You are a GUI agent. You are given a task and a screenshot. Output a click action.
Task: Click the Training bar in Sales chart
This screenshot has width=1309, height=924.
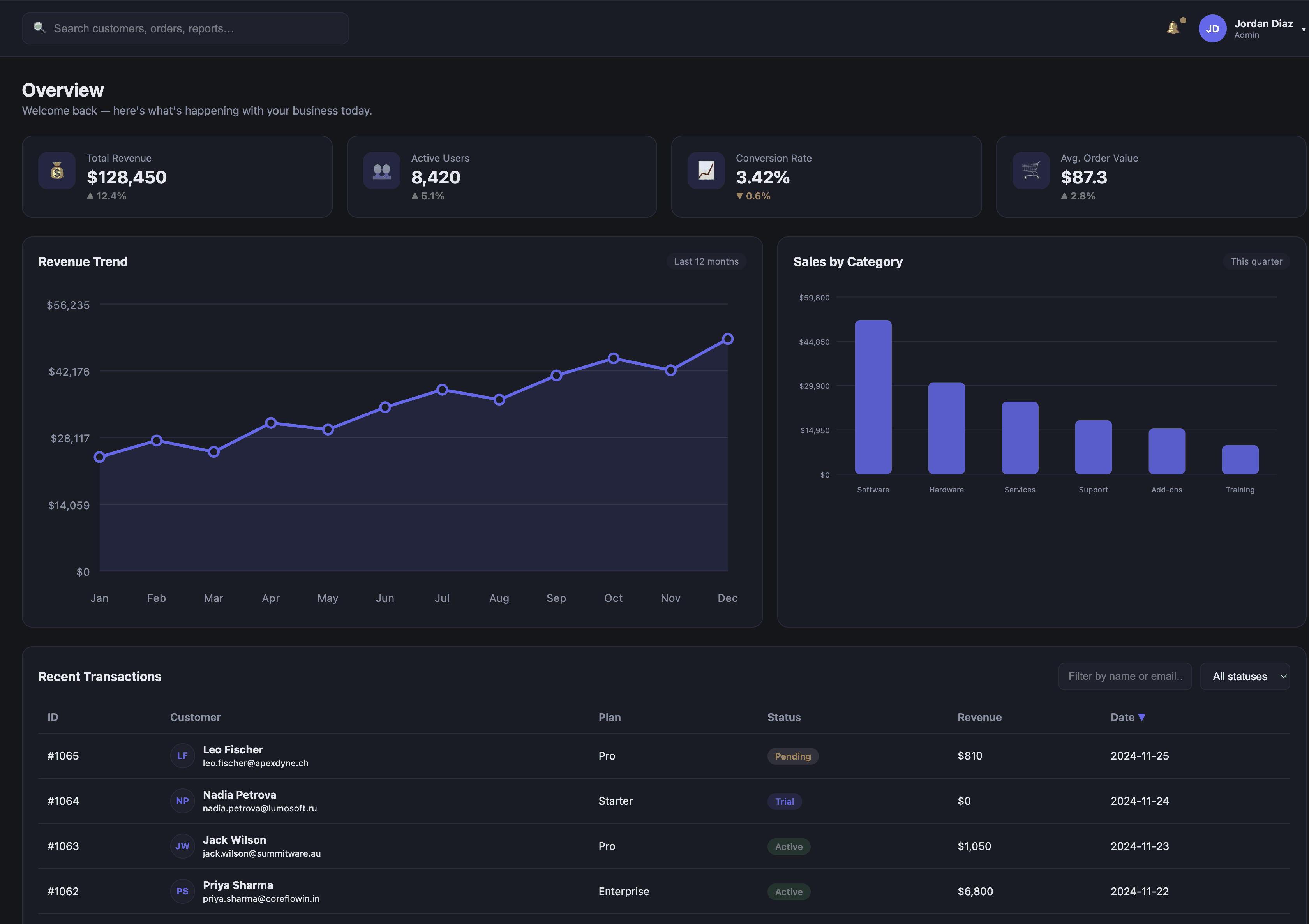pos(1240,459)
